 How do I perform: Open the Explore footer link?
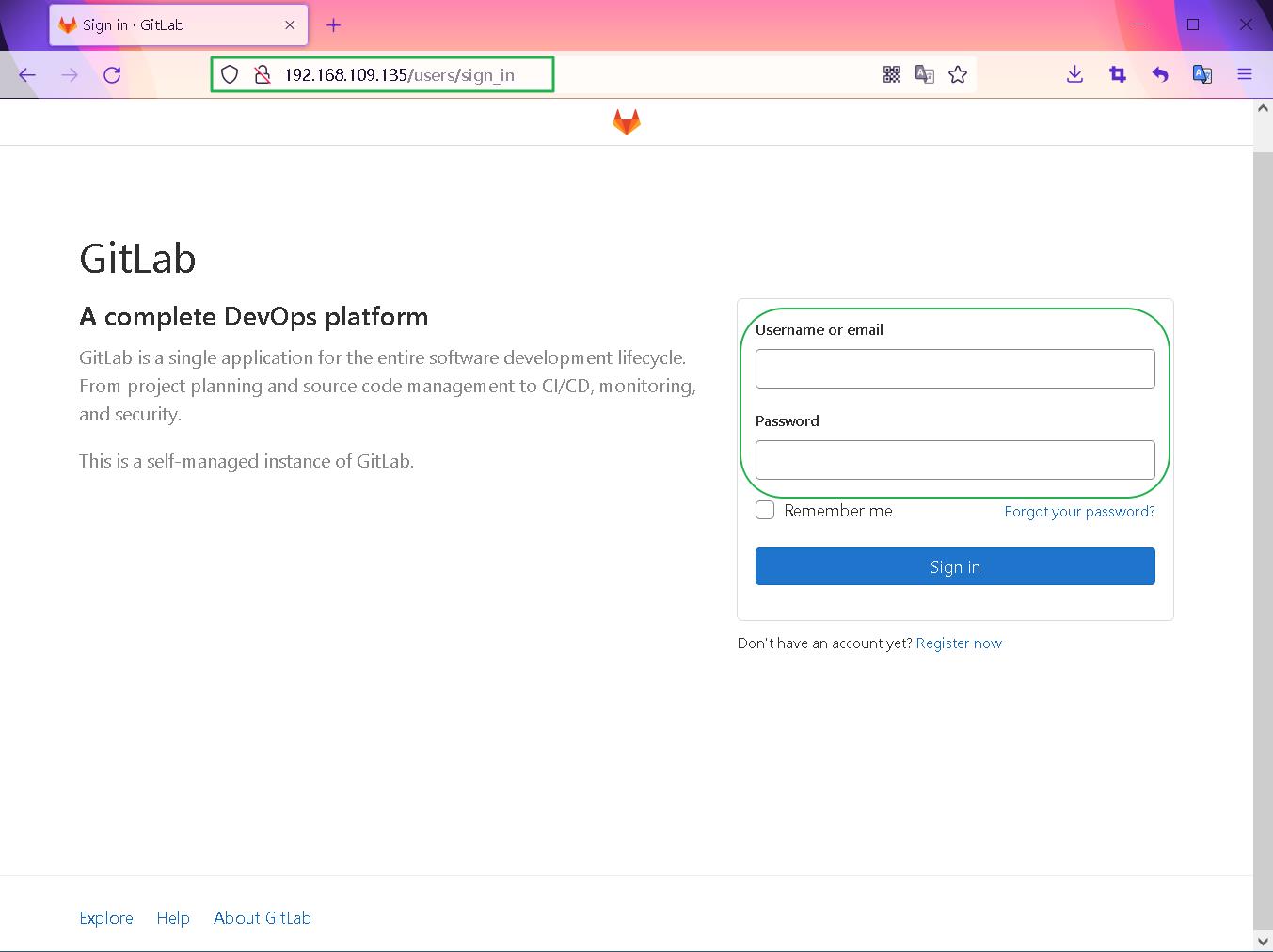[106, 918]
